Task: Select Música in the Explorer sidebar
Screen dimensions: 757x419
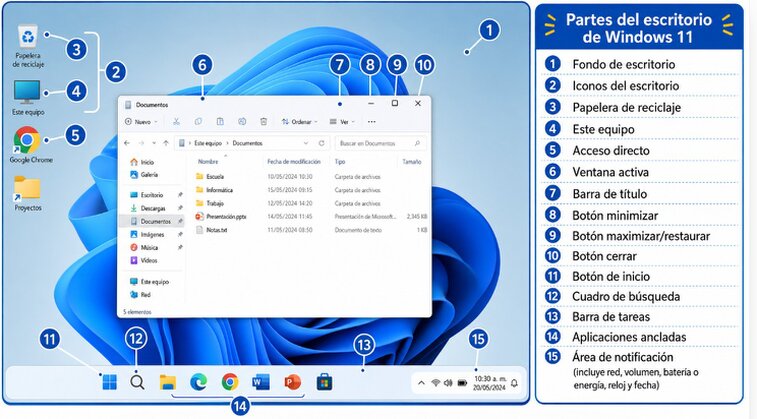Action: click(x=144, y=247)
